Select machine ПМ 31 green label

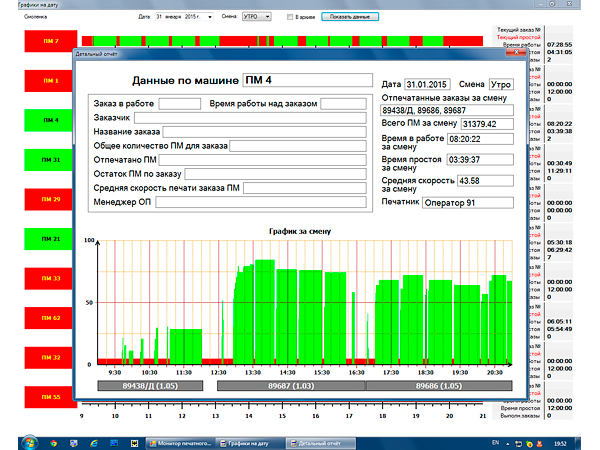point(49,160)
